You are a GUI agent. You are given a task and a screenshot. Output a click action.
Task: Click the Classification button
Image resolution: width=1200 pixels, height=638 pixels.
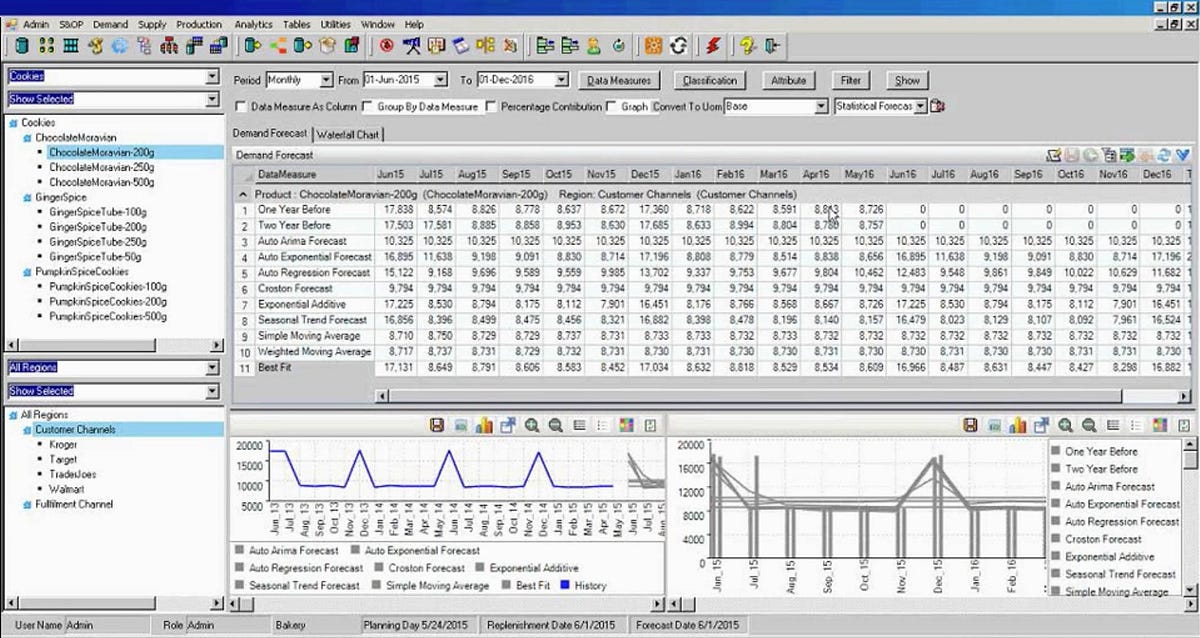(710, 80)
